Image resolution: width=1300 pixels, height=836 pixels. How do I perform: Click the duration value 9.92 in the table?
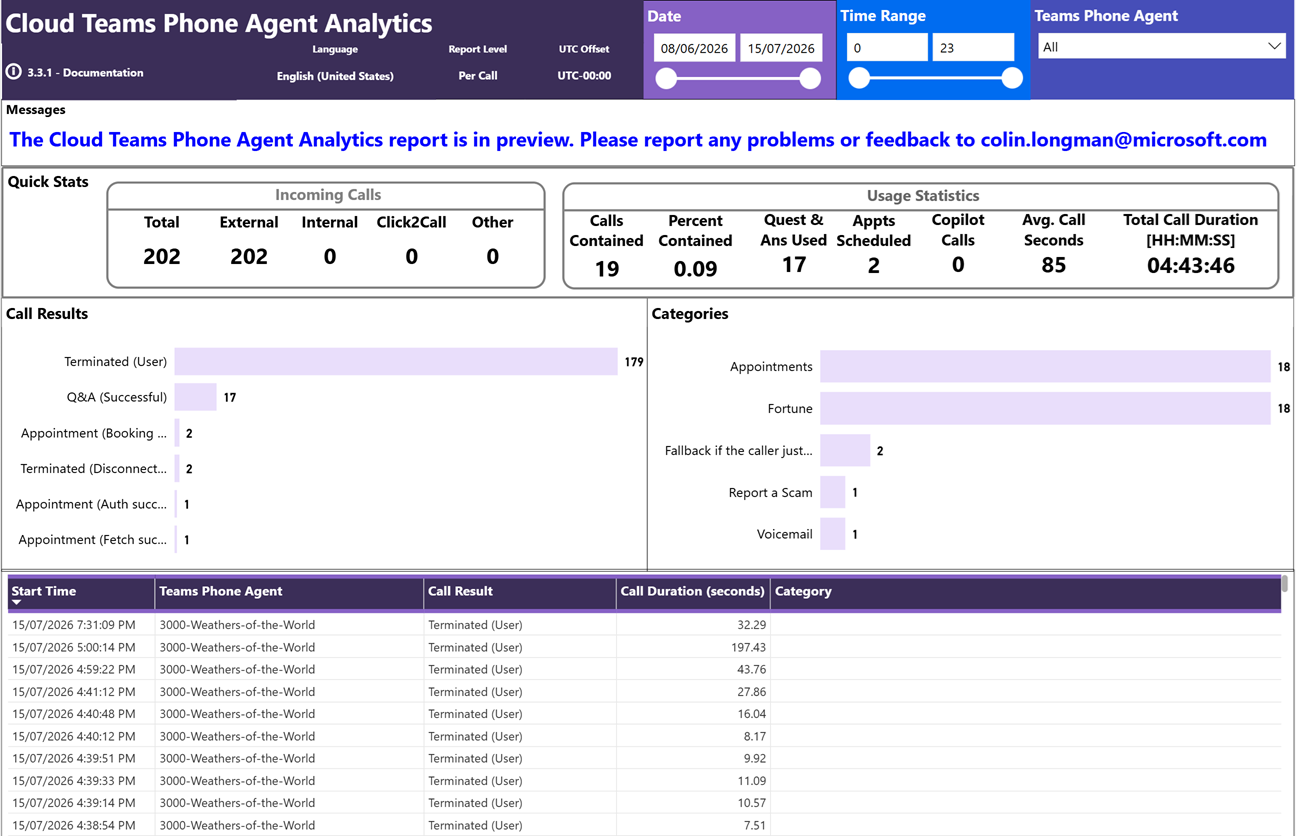tap(754, 759)
